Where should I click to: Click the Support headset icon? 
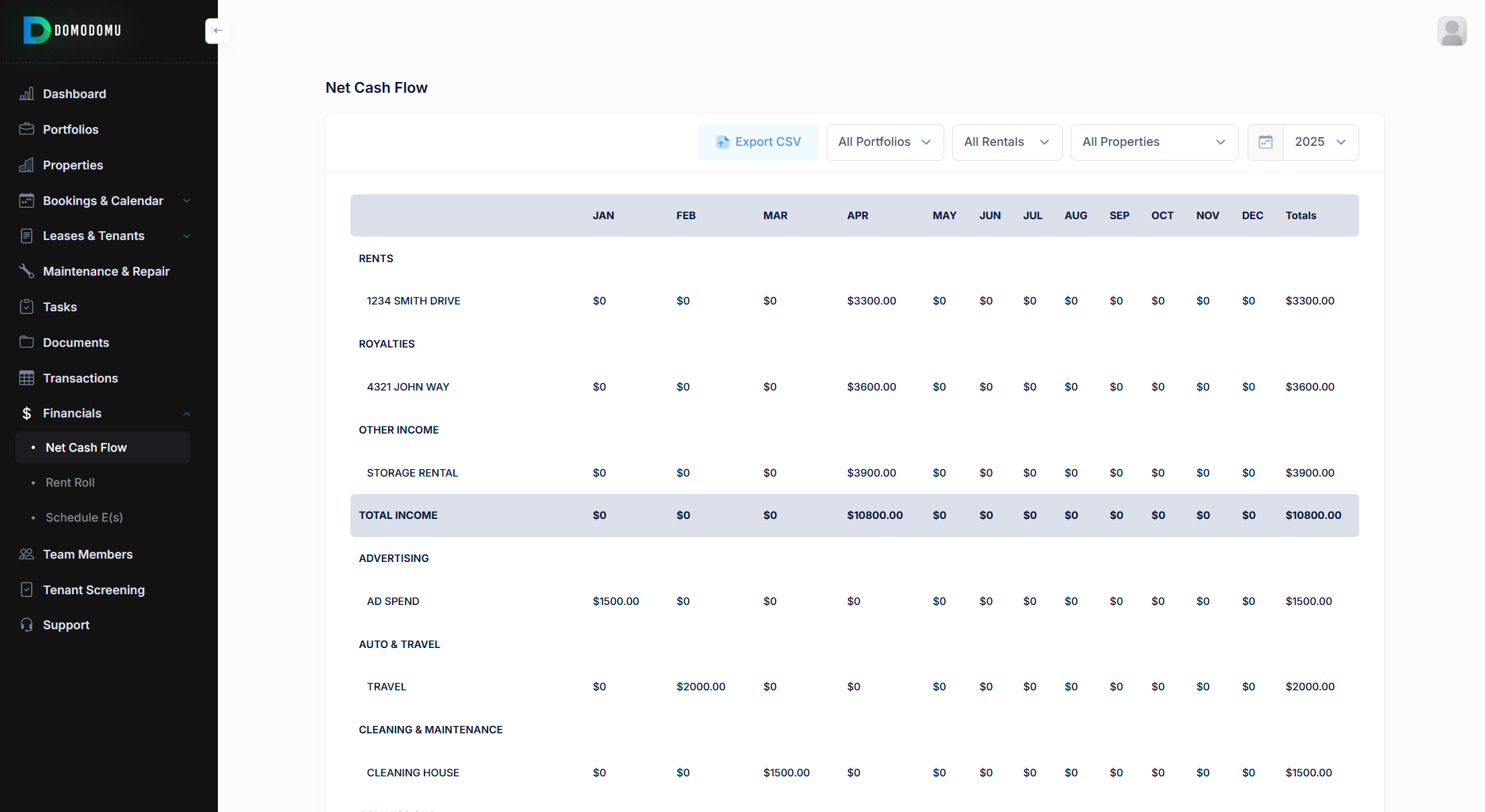point(26,625)
